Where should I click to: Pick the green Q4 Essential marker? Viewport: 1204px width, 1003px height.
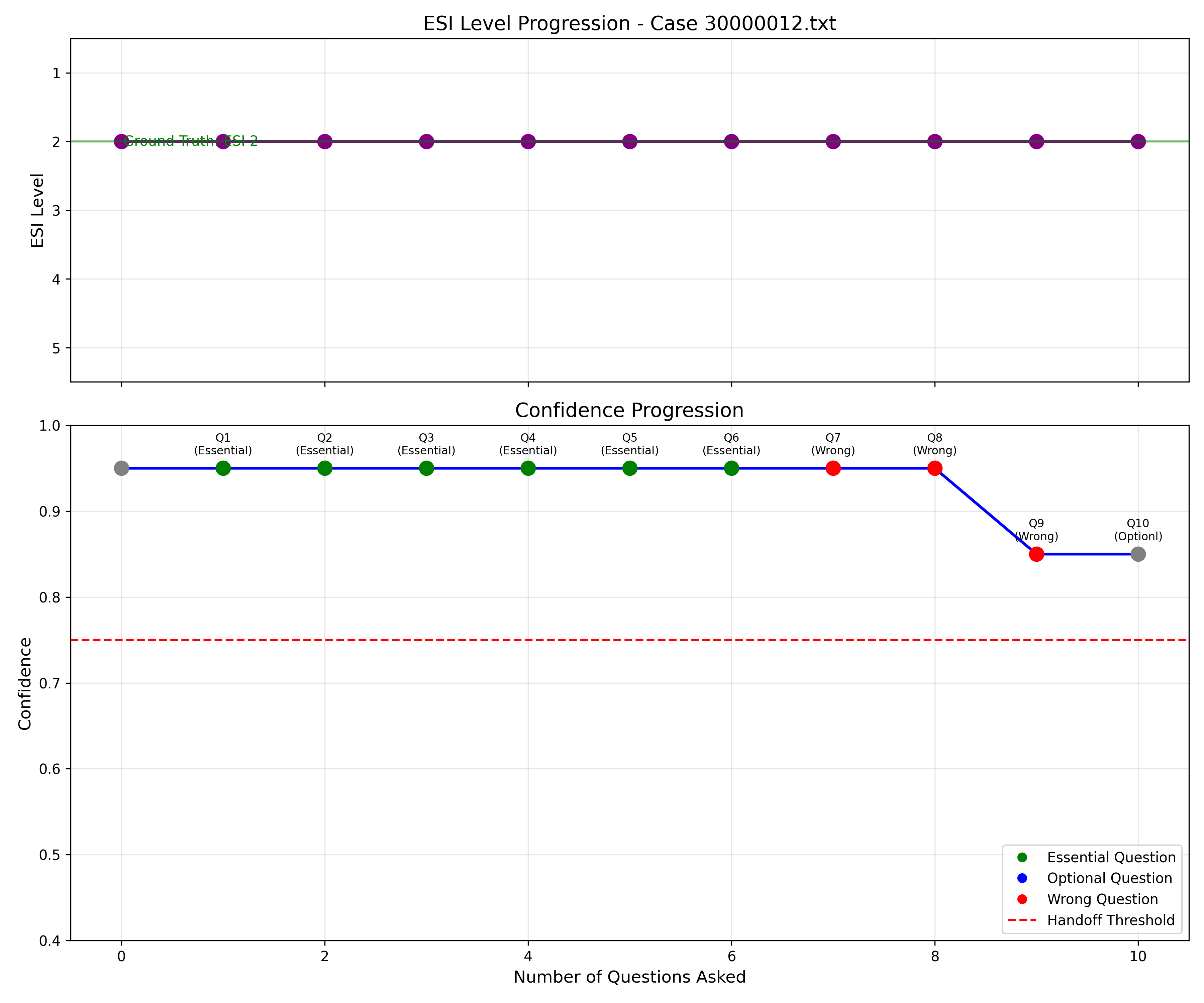coord(528,468)
